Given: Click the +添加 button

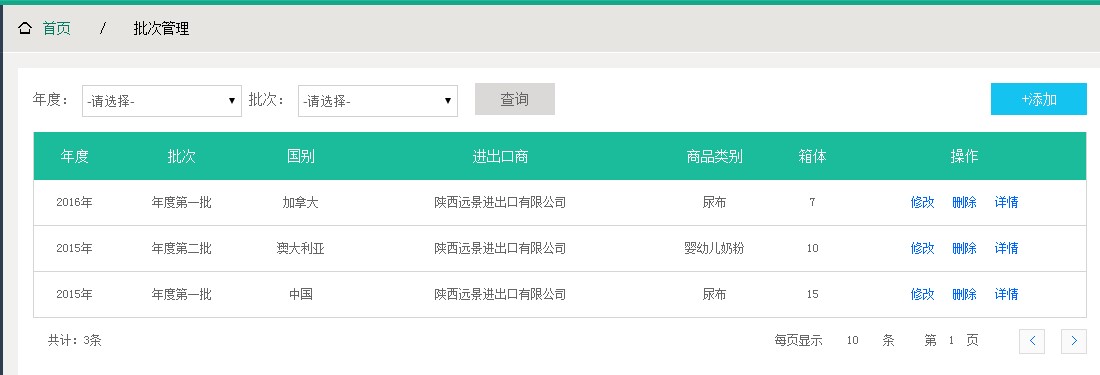Looking at the screenshot, I should click(x=1039, y=100).
